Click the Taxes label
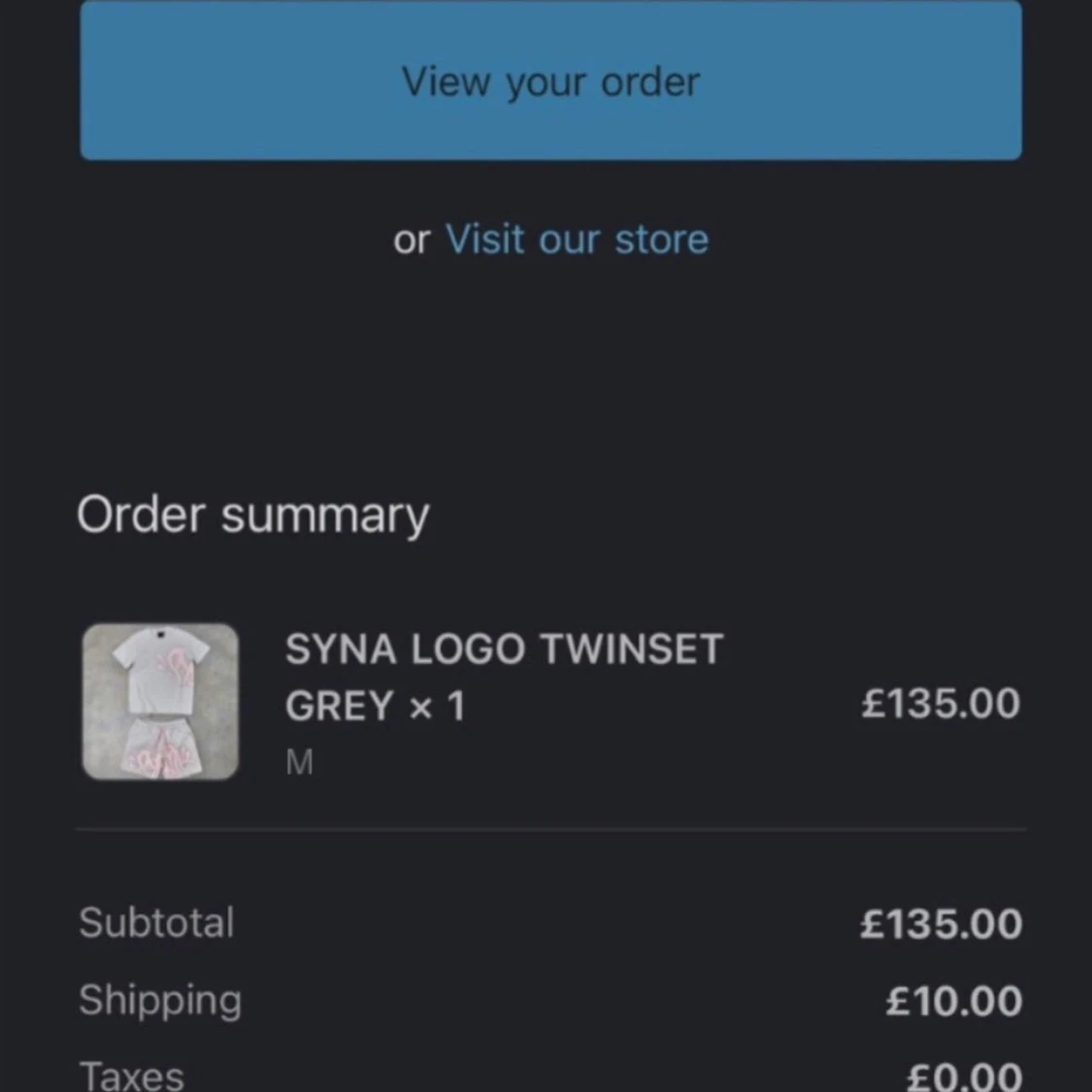 131,1075
